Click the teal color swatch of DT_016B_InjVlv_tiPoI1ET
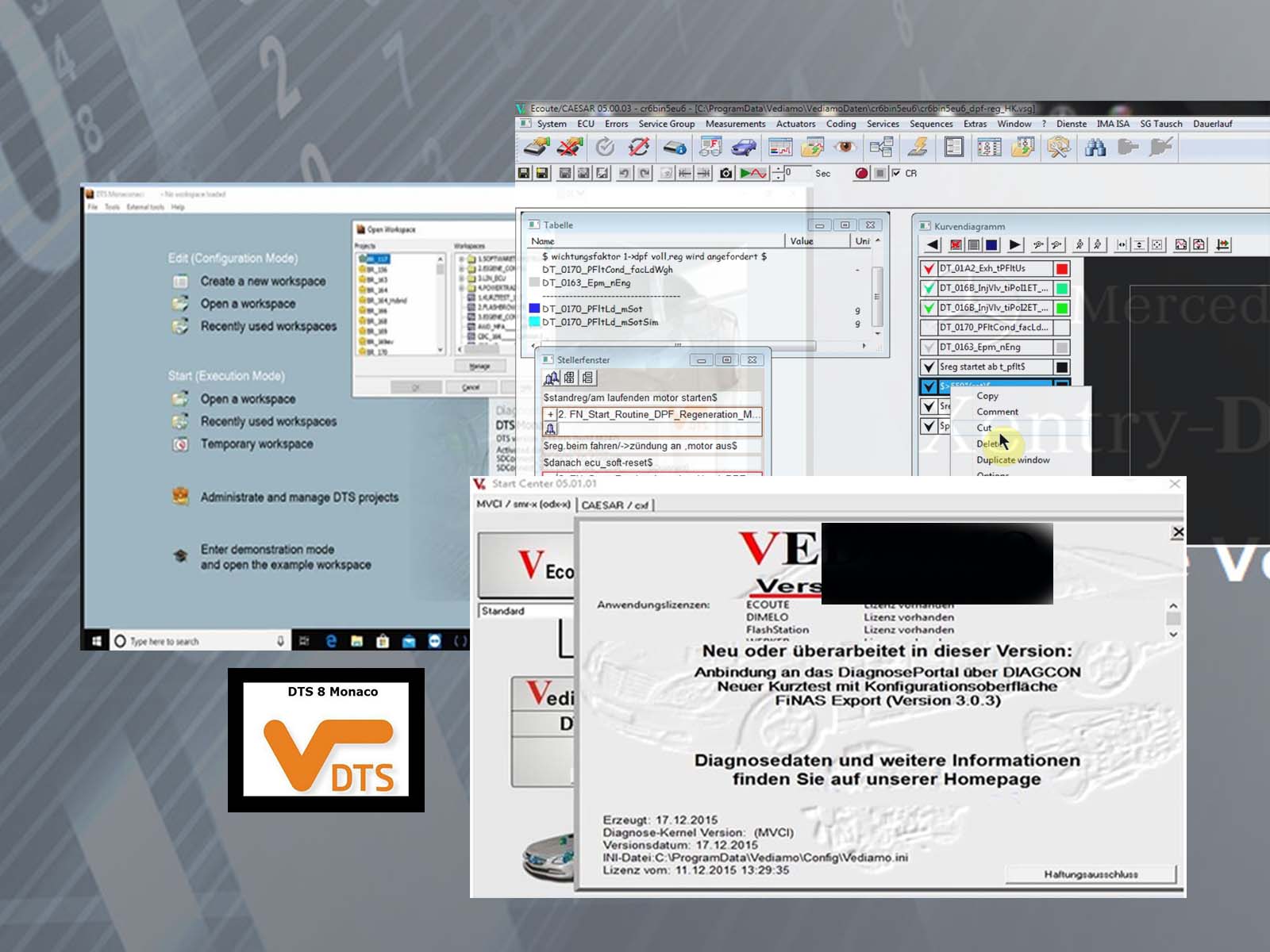The image size is (1270, 952). [x=1062, y=289]
